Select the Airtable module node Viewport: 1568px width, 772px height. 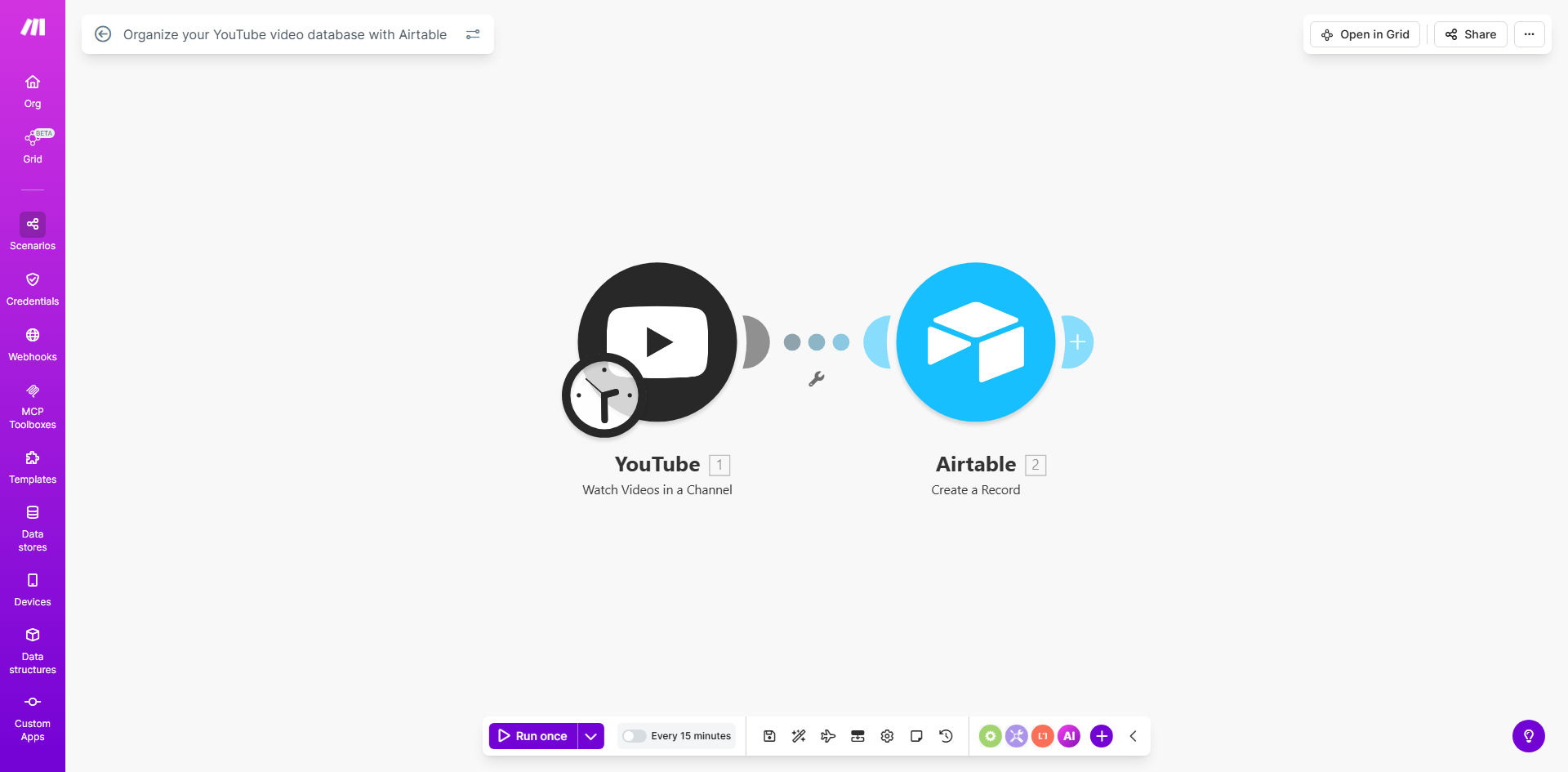point(976,341)
